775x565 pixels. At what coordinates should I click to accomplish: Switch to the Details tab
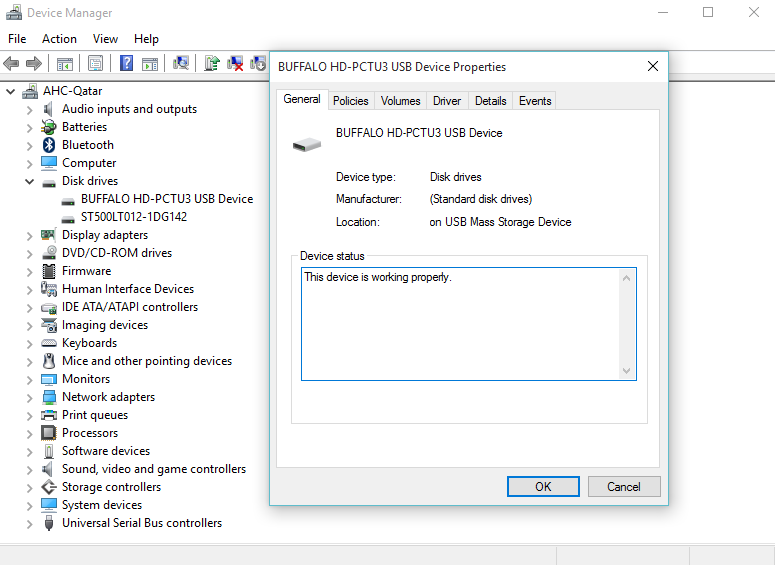pyautogui.click(x=491, y=100)
